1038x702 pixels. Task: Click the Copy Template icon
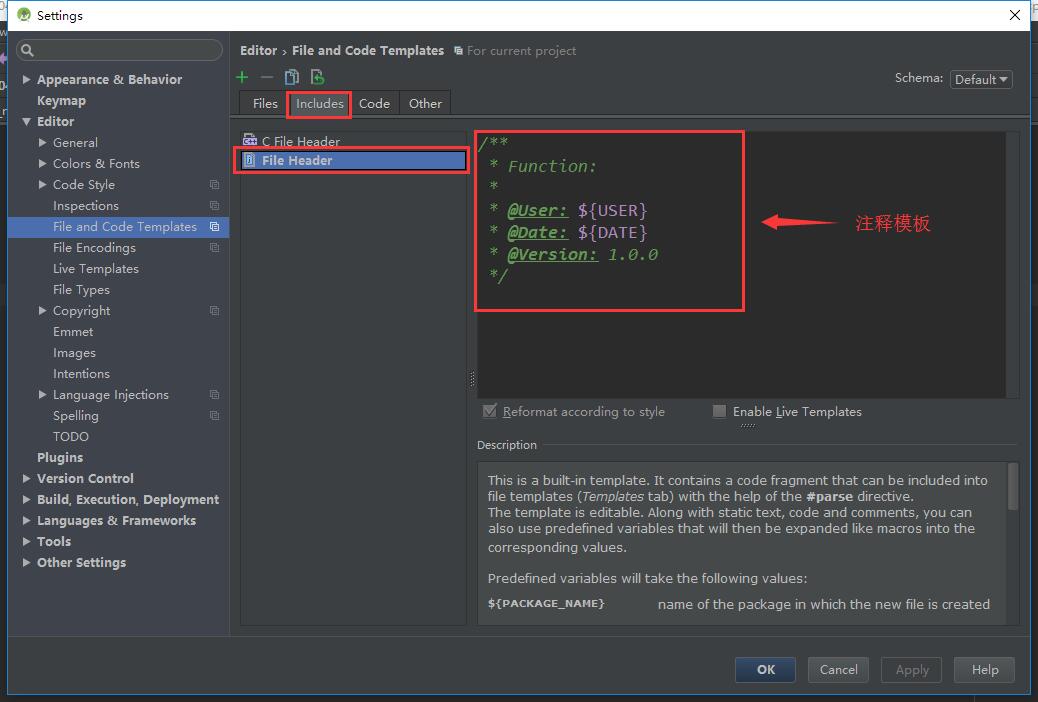tap(292, 77)
